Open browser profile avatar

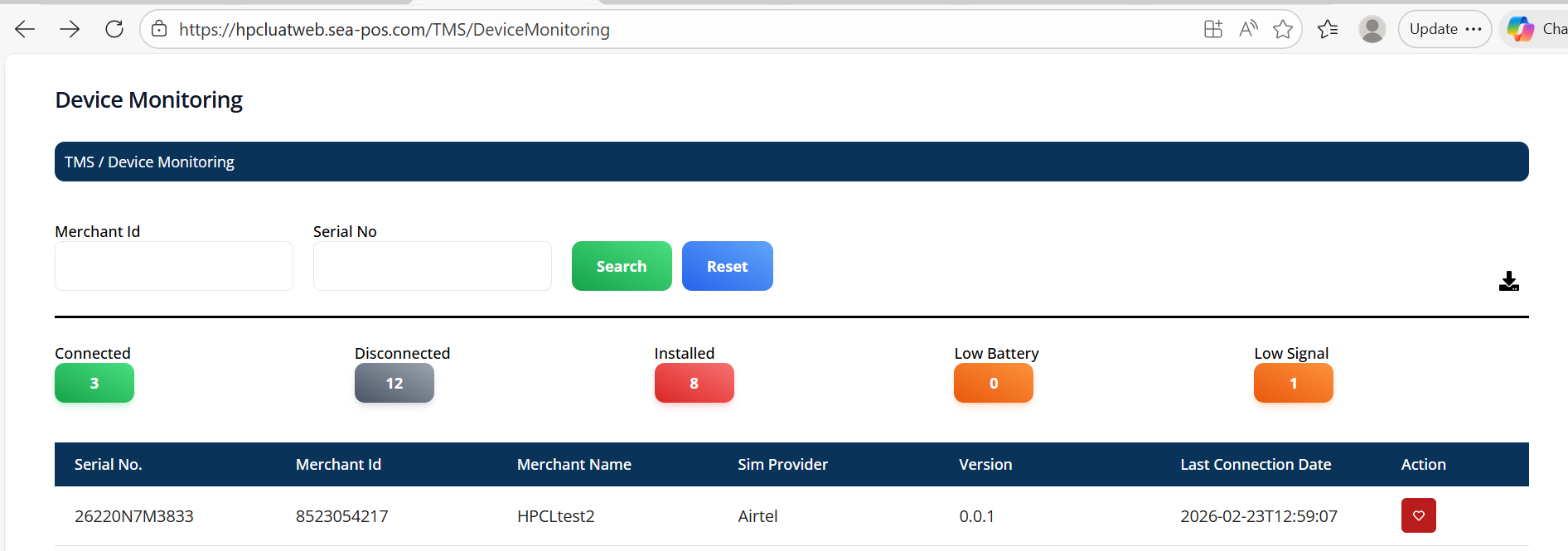(1372, 30)
